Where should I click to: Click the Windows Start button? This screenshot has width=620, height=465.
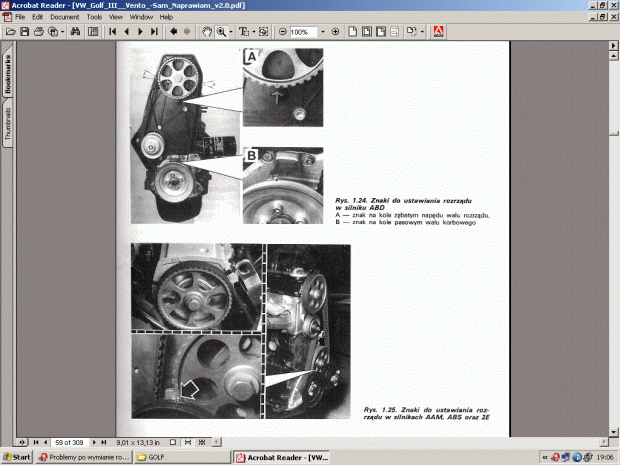[x=17, y=457]
